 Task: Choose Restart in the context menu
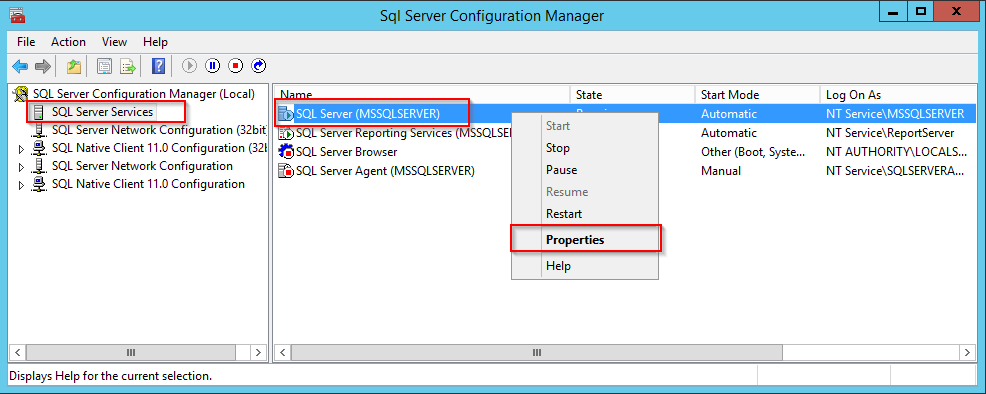[585, 214]
